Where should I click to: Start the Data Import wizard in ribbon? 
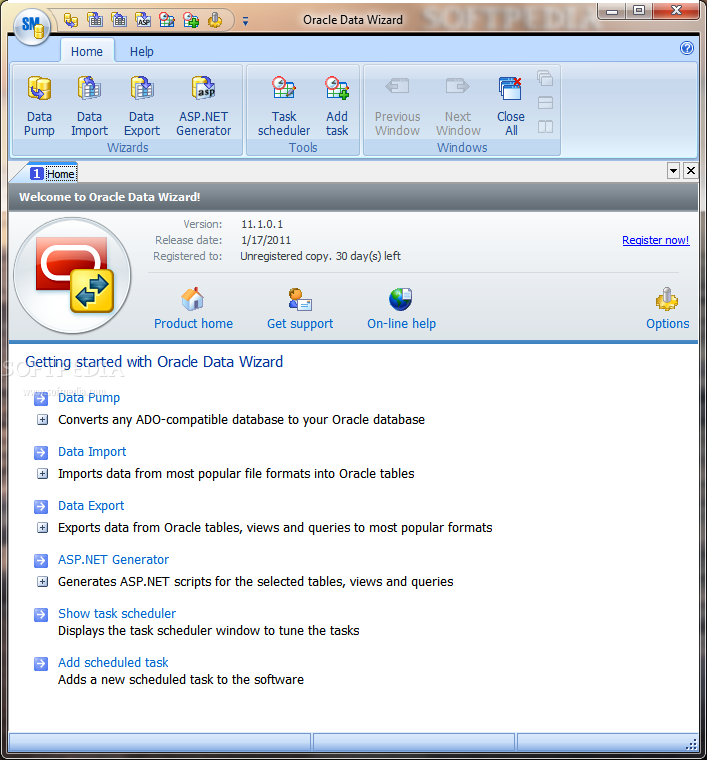(89, 106)
